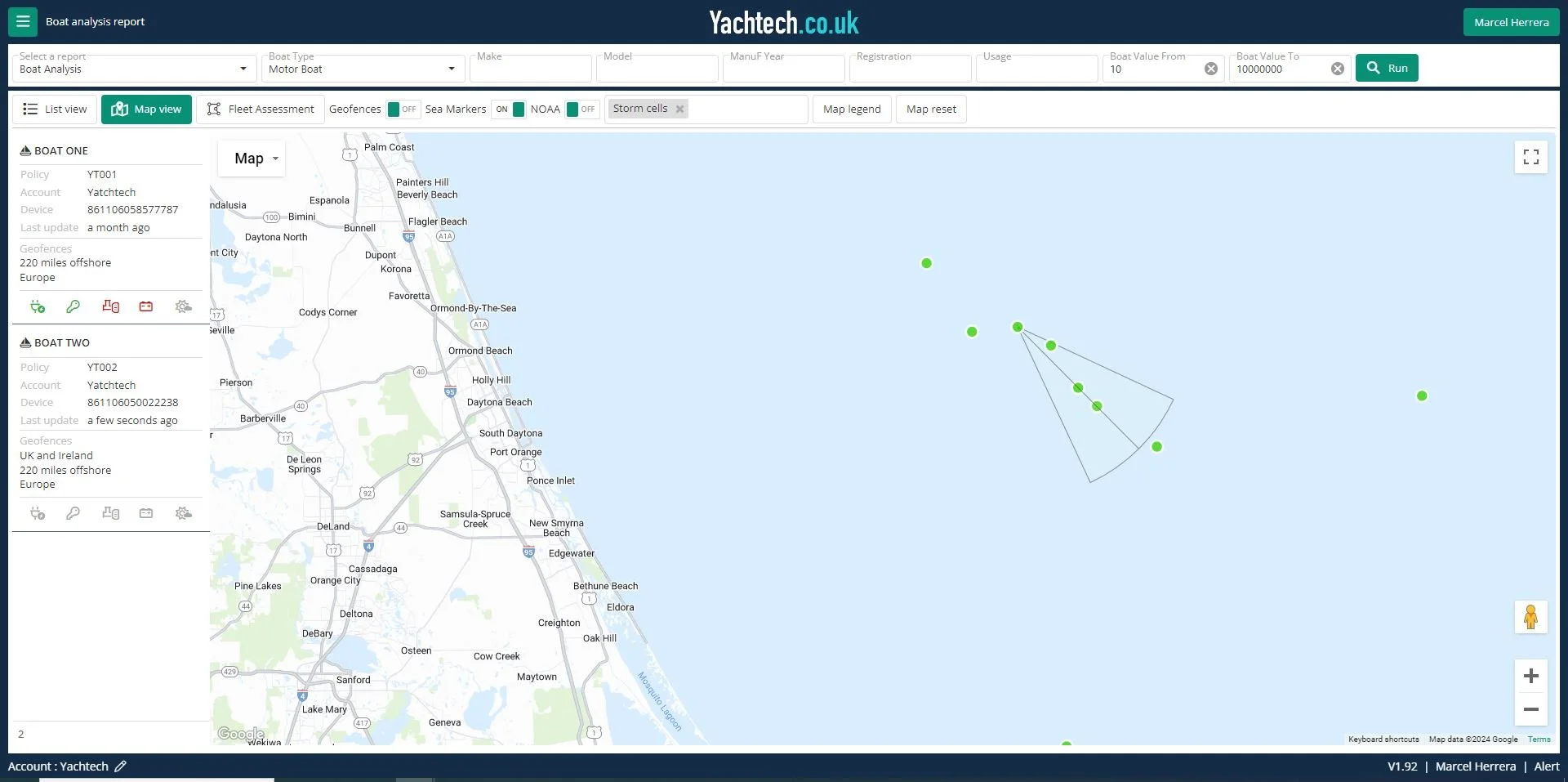Click BOAT ONE battery status icon
The height and width of the screenshot is (782, 1568).
tap(146, 306)
